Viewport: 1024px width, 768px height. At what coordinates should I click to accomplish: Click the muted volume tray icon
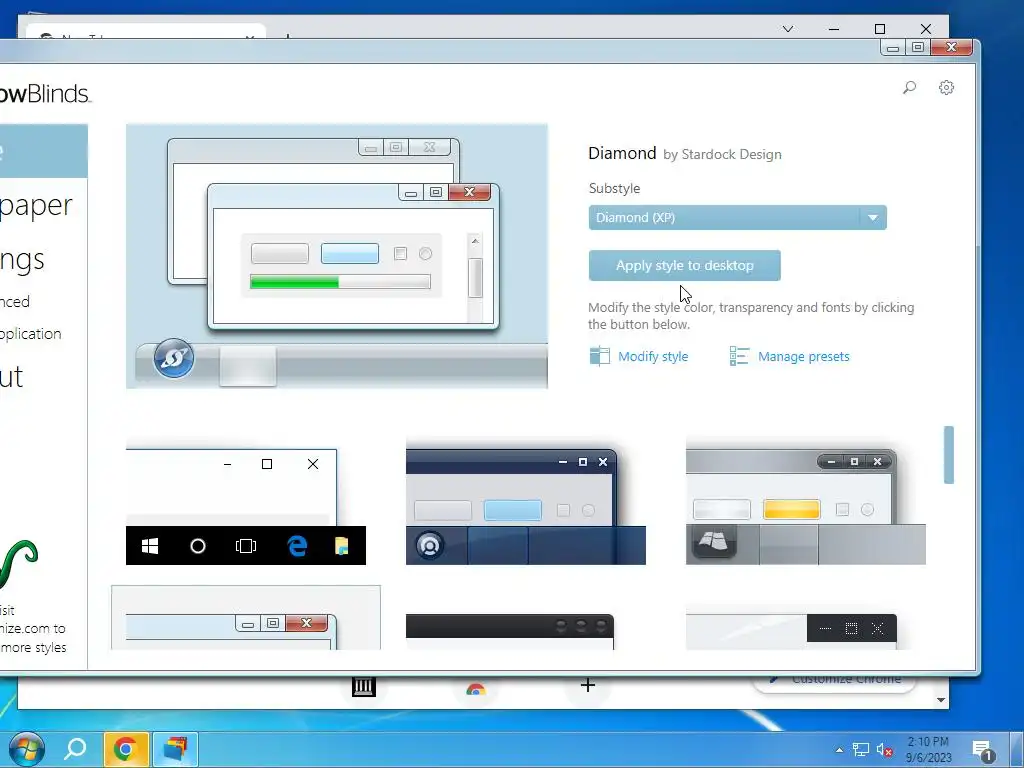tap(884, 750)
